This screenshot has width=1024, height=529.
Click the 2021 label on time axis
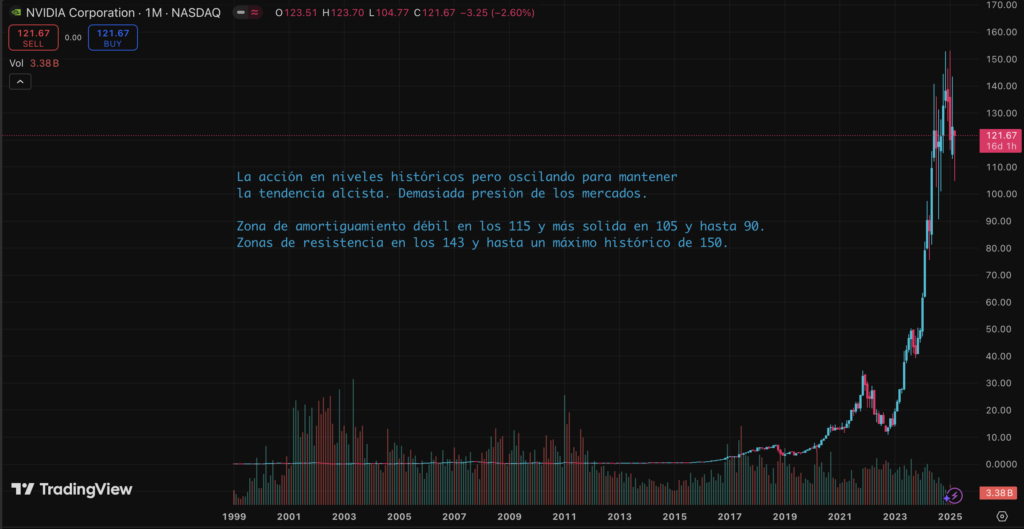840,516
